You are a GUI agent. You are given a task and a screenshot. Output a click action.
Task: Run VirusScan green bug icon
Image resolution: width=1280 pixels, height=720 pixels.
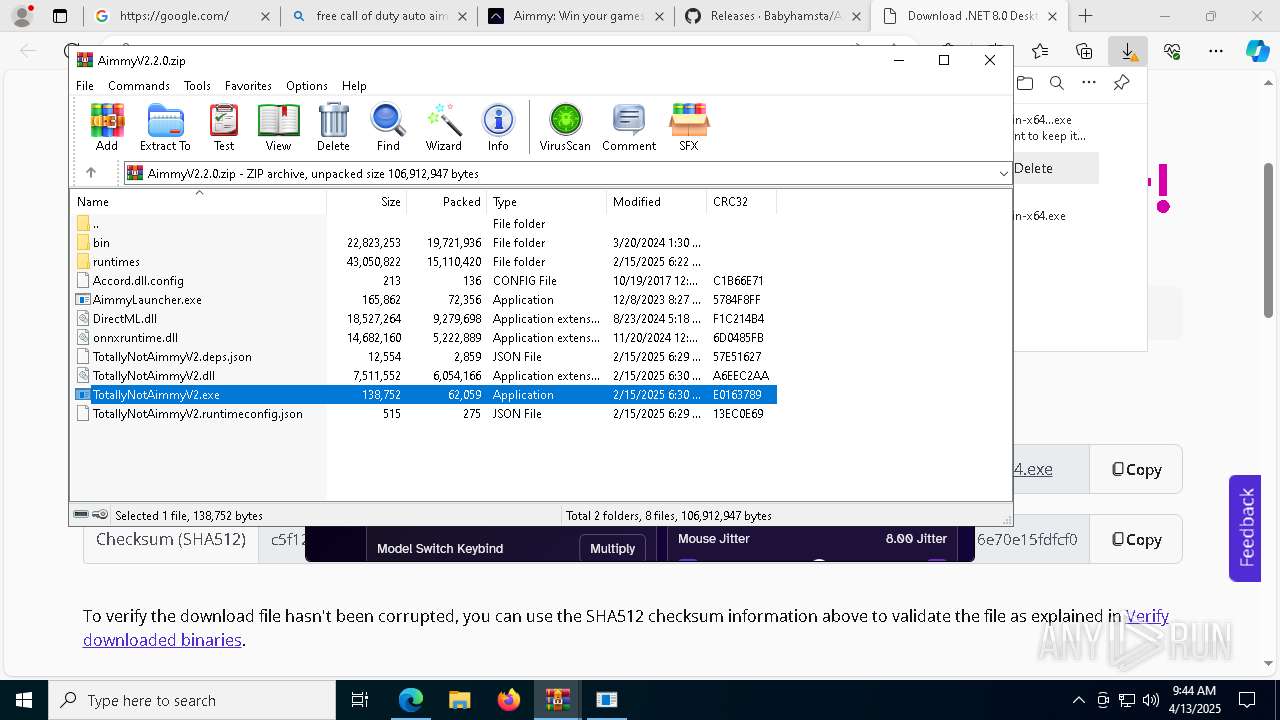[565, 128]
